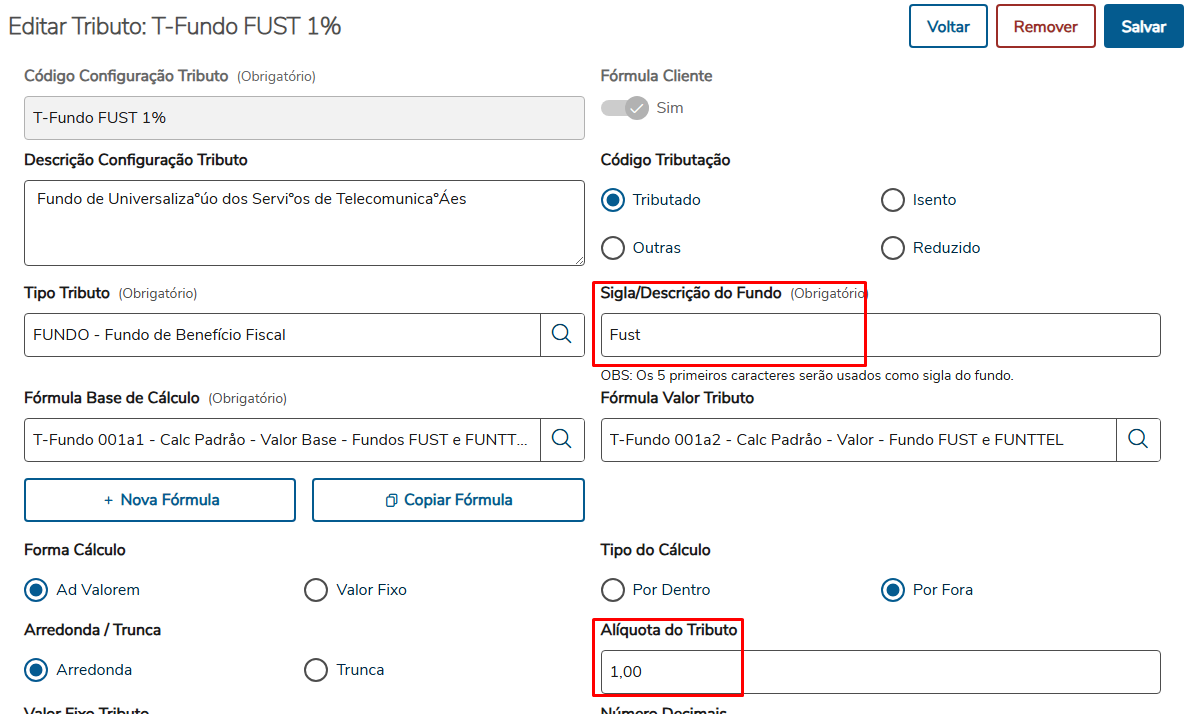Click the Copiar Fórmula button
This screenshot has width=1190, height=714.
click(448, 500)
